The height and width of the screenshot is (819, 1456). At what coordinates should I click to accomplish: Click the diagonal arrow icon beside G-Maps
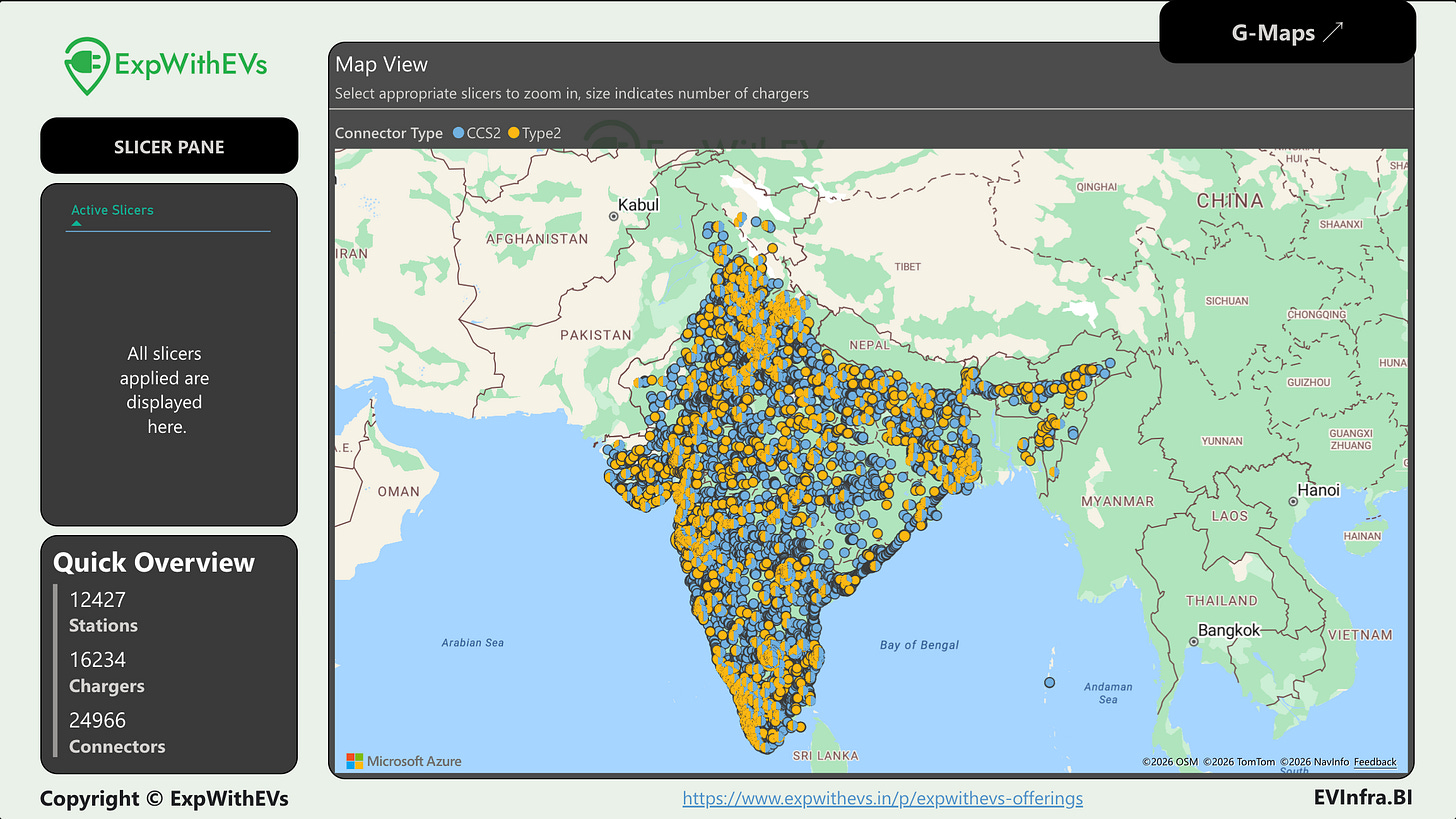pos(1334,33)
